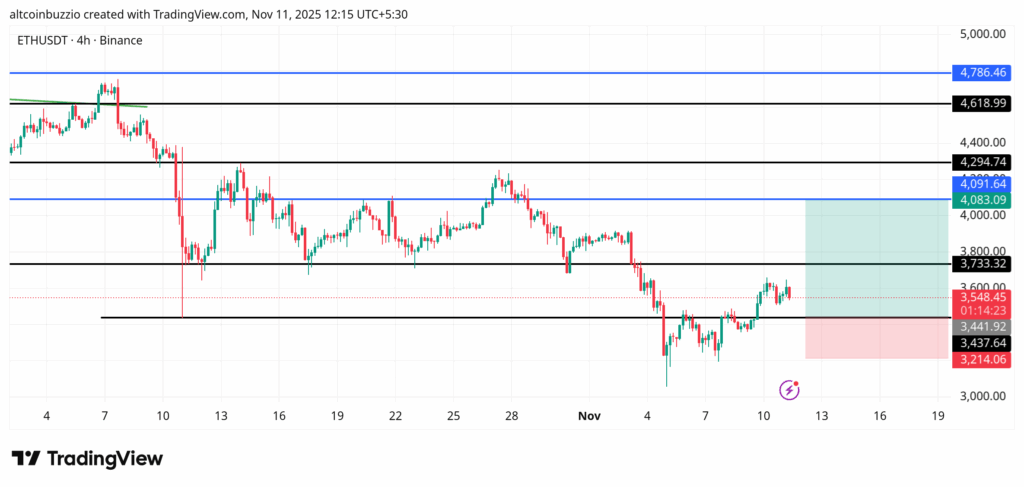The height and width of the screenshot is (487, 1024).
Task: Click the 28 date label on time axis
Action: point(512,415)
